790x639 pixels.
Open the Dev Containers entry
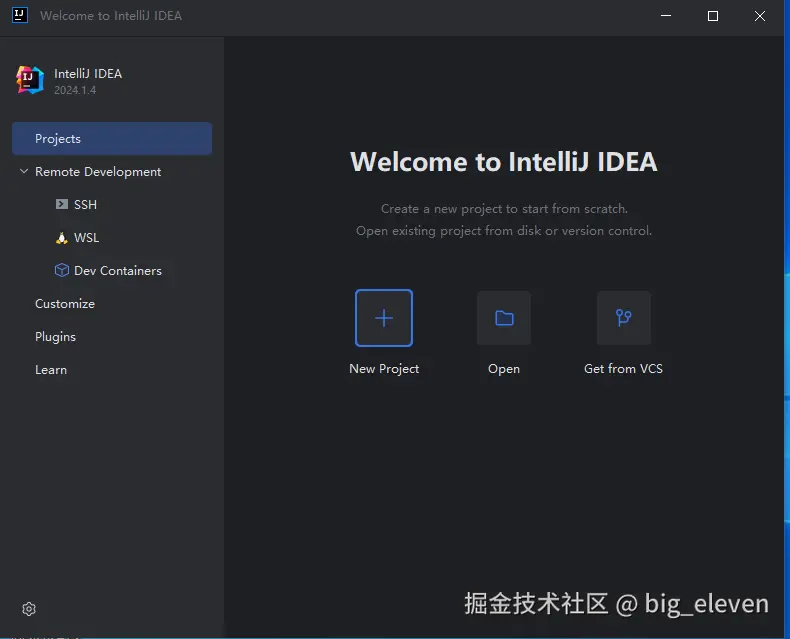click(x=118, y=271)
